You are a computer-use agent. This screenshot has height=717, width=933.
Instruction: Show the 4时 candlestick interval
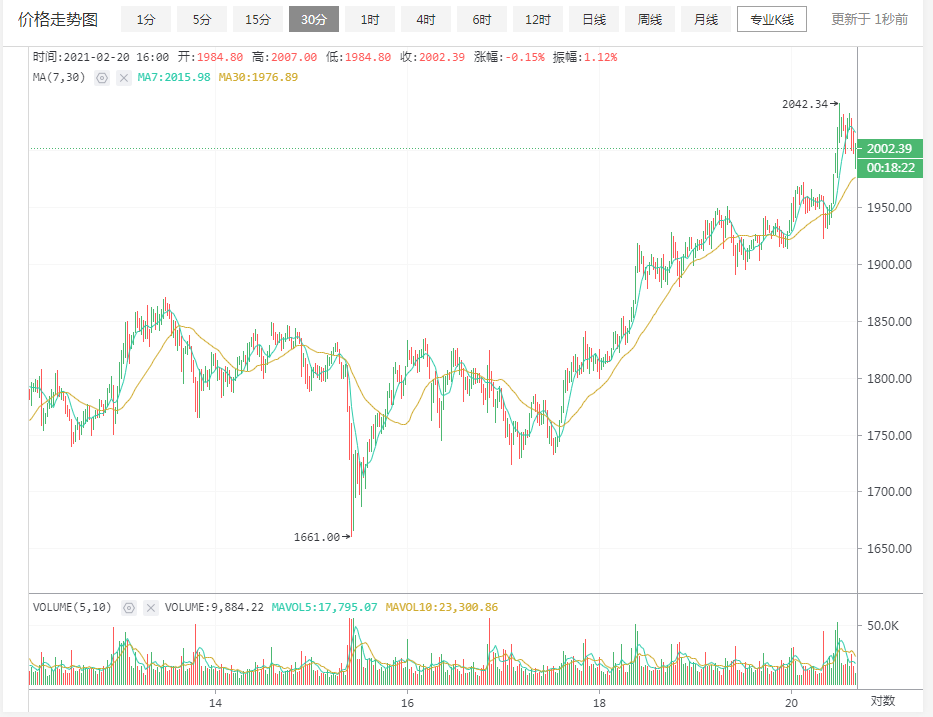[426, 19]
